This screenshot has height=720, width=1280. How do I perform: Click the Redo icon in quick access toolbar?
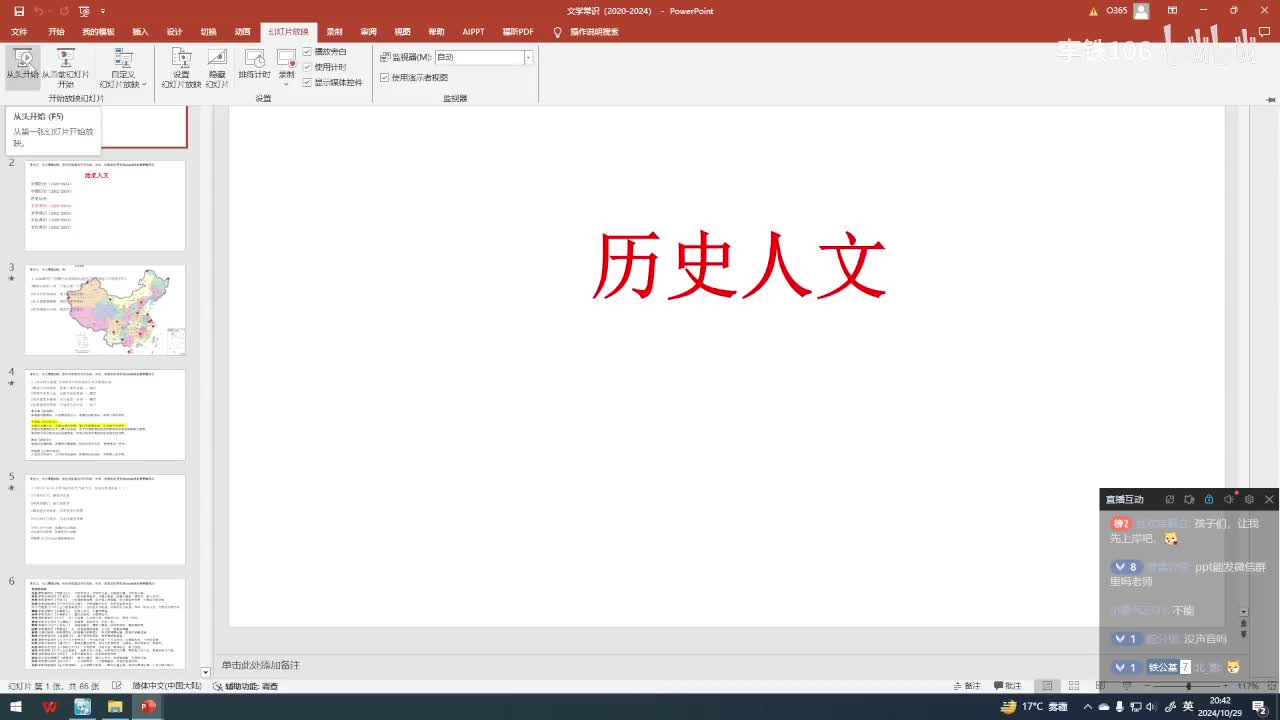(65, 11)
